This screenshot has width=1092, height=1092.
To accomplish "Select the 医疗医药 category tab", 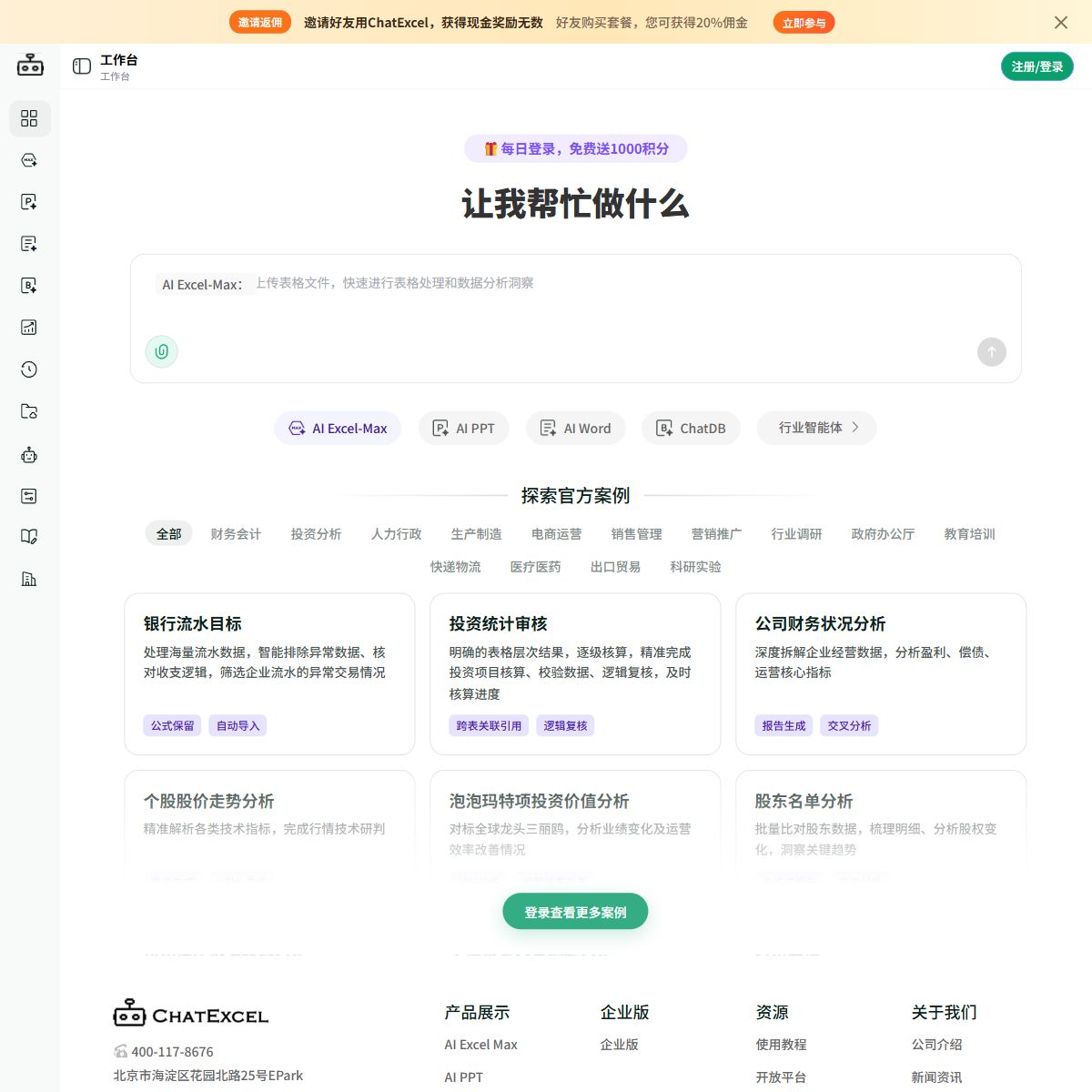I will (x=535, y=567).
